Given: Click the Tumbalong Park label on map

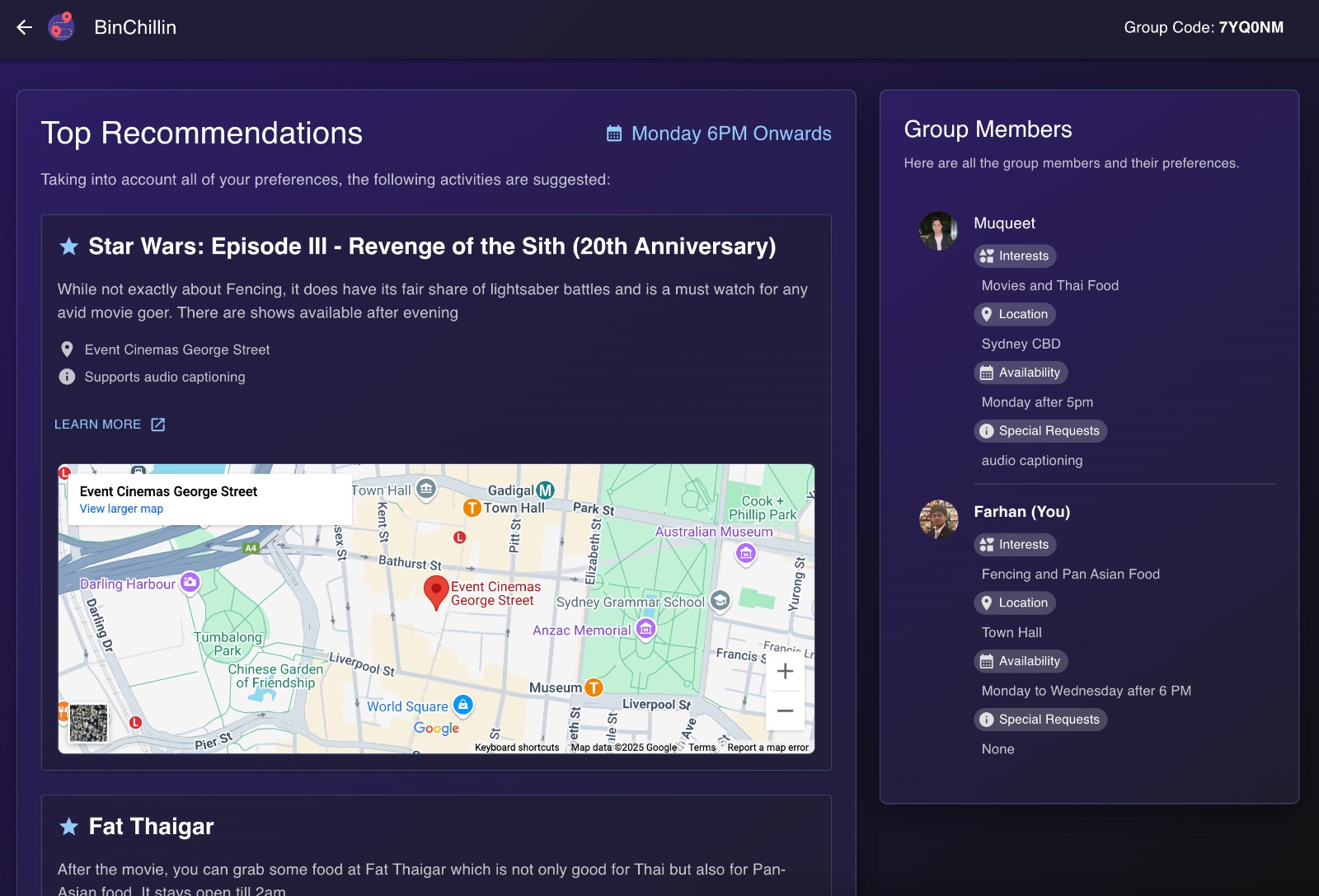Looking at the screenshot, I should pyautogui.click(x=228, y=644).
